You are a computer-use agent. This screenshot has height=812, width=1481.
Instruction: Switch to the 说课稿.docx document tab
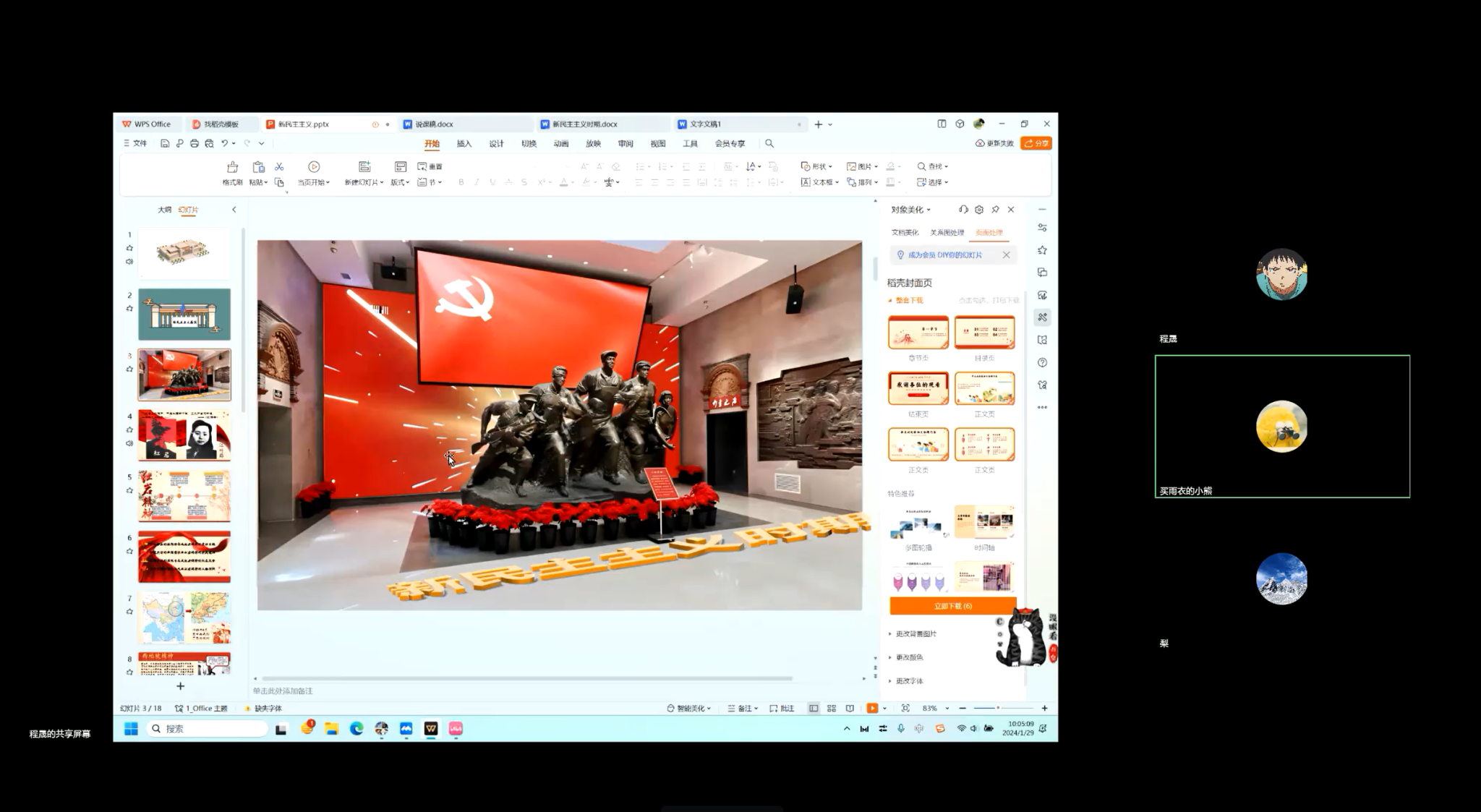(434, 124)
